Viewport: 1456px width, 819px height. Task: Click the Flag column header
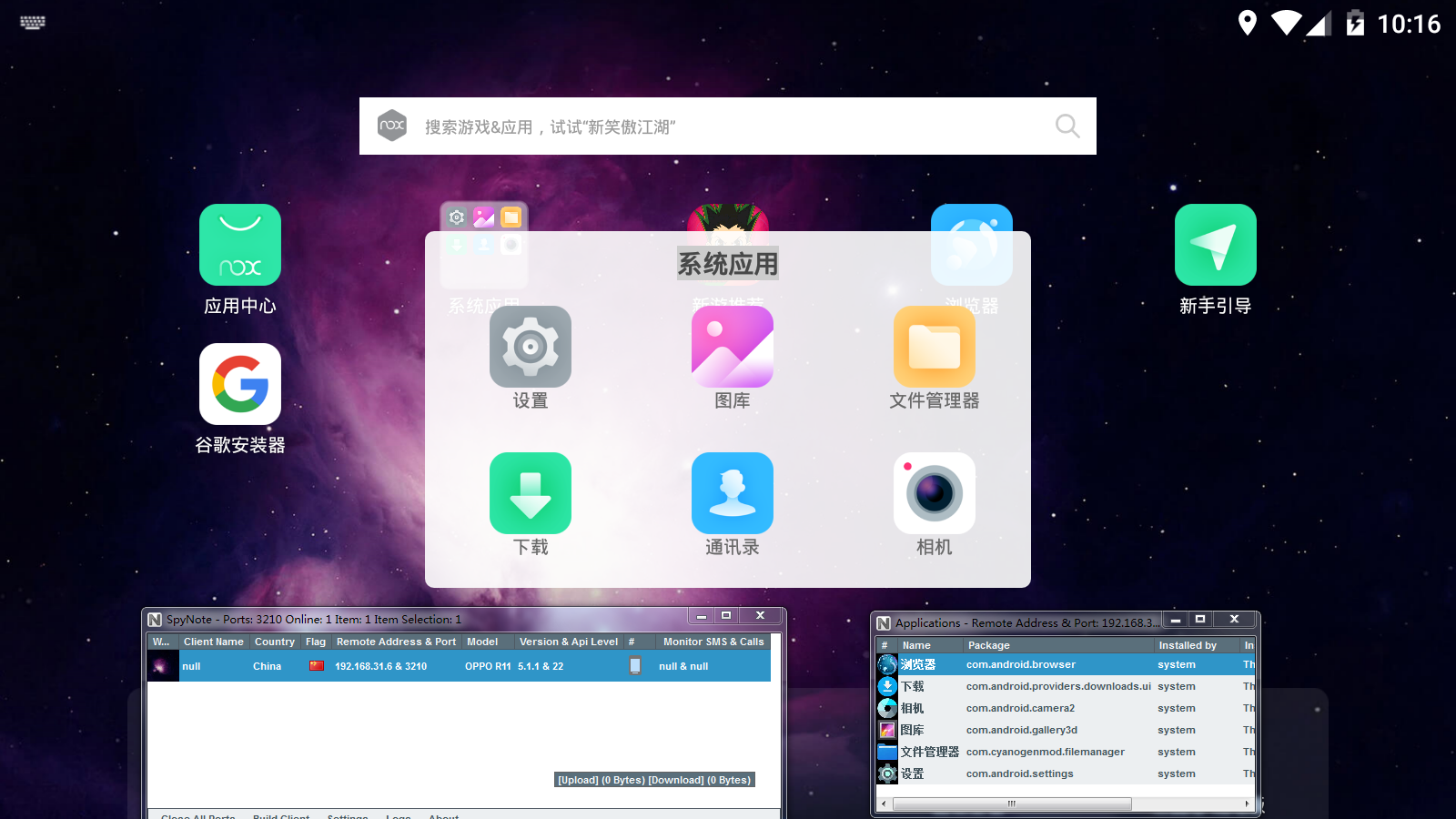click(316, 642)
